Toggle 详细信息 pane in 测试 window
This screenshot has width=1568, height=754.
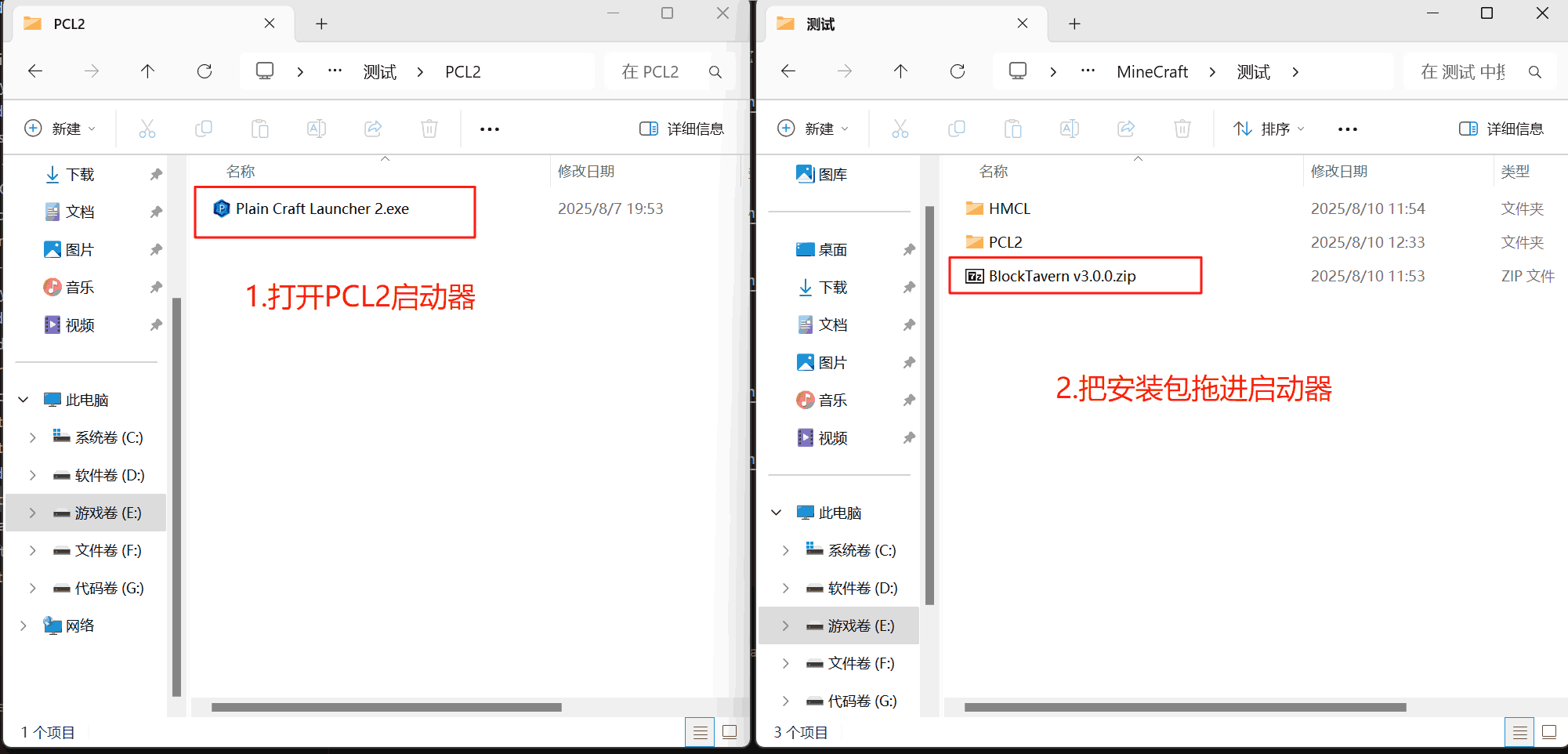coord(1501,129)
